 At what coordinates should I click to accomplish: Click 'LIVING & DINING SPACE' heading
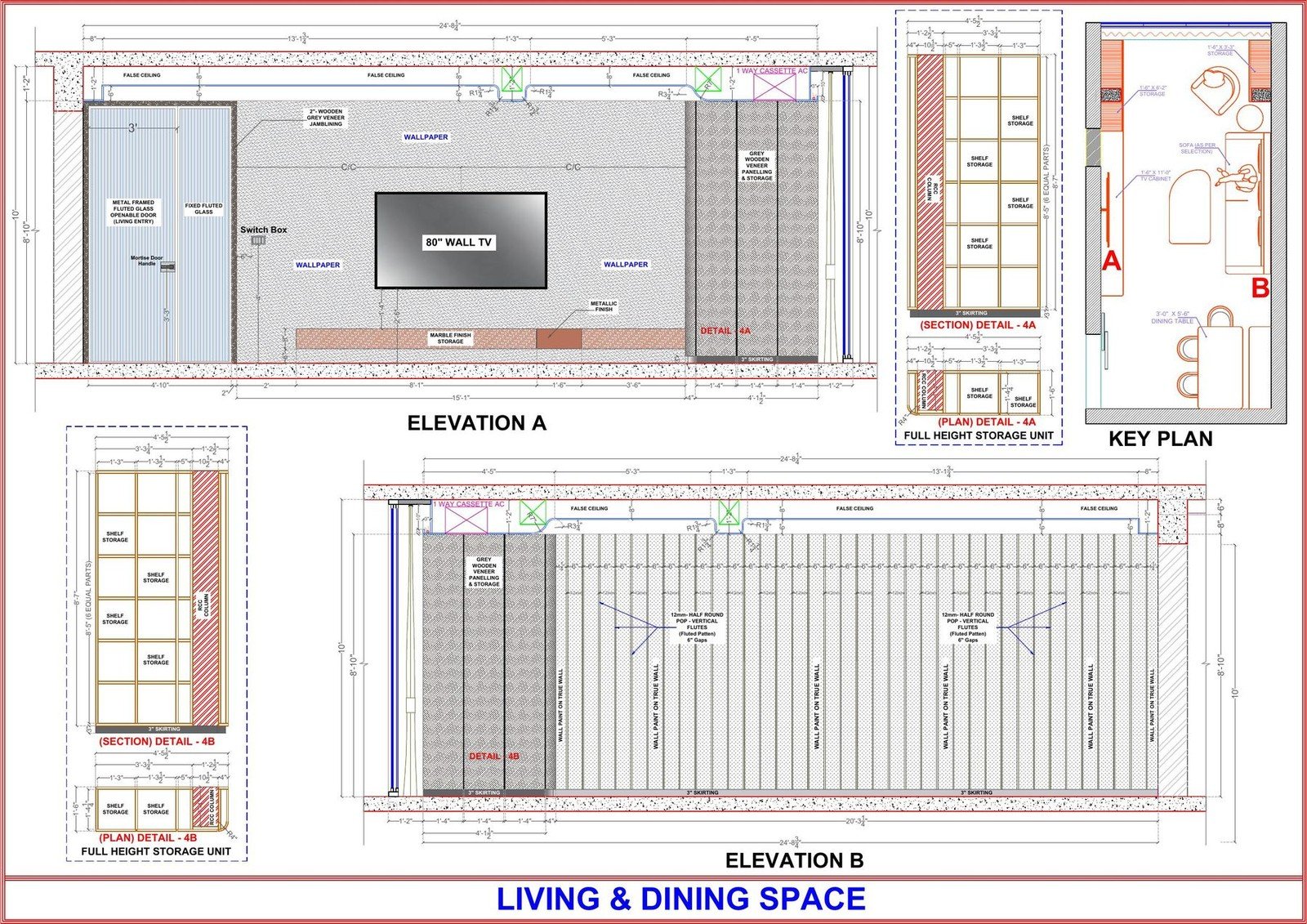click(x=680, y=899)
